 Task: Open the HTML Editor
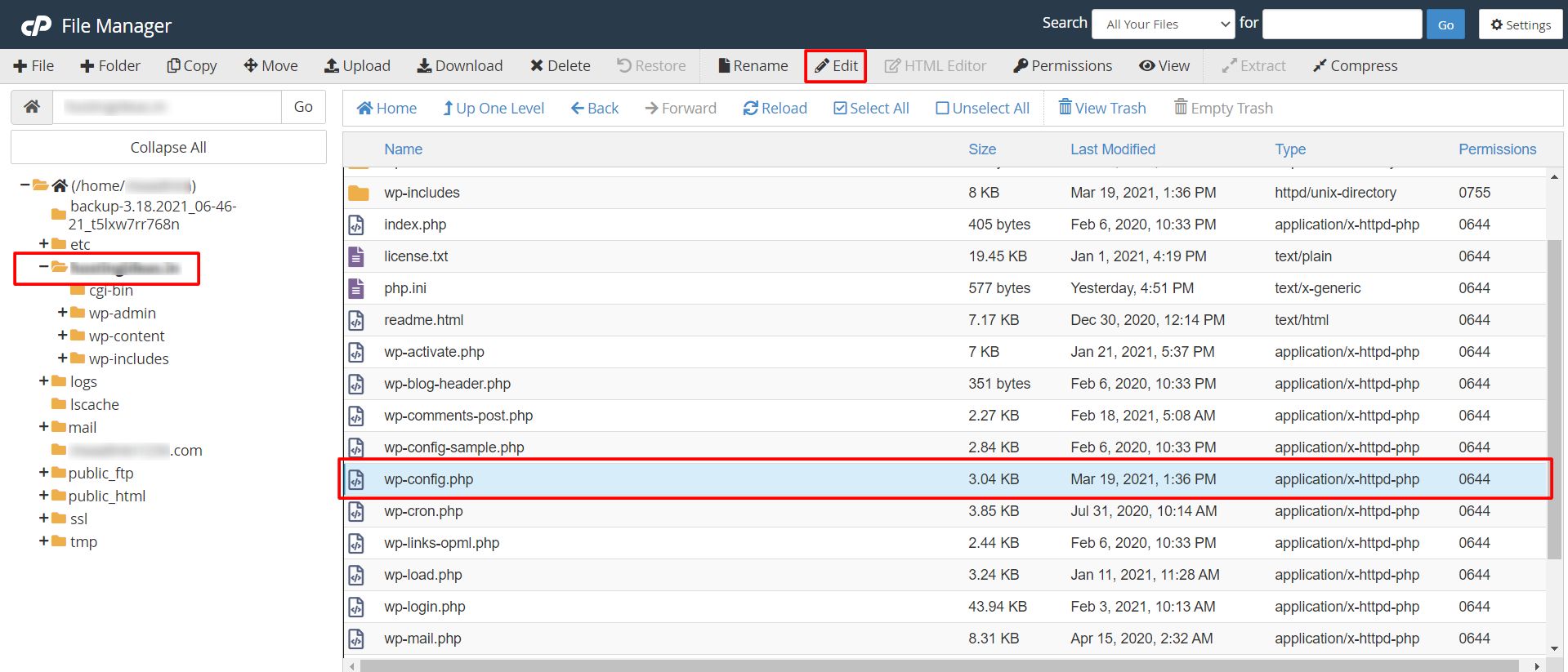click(936, 66)
